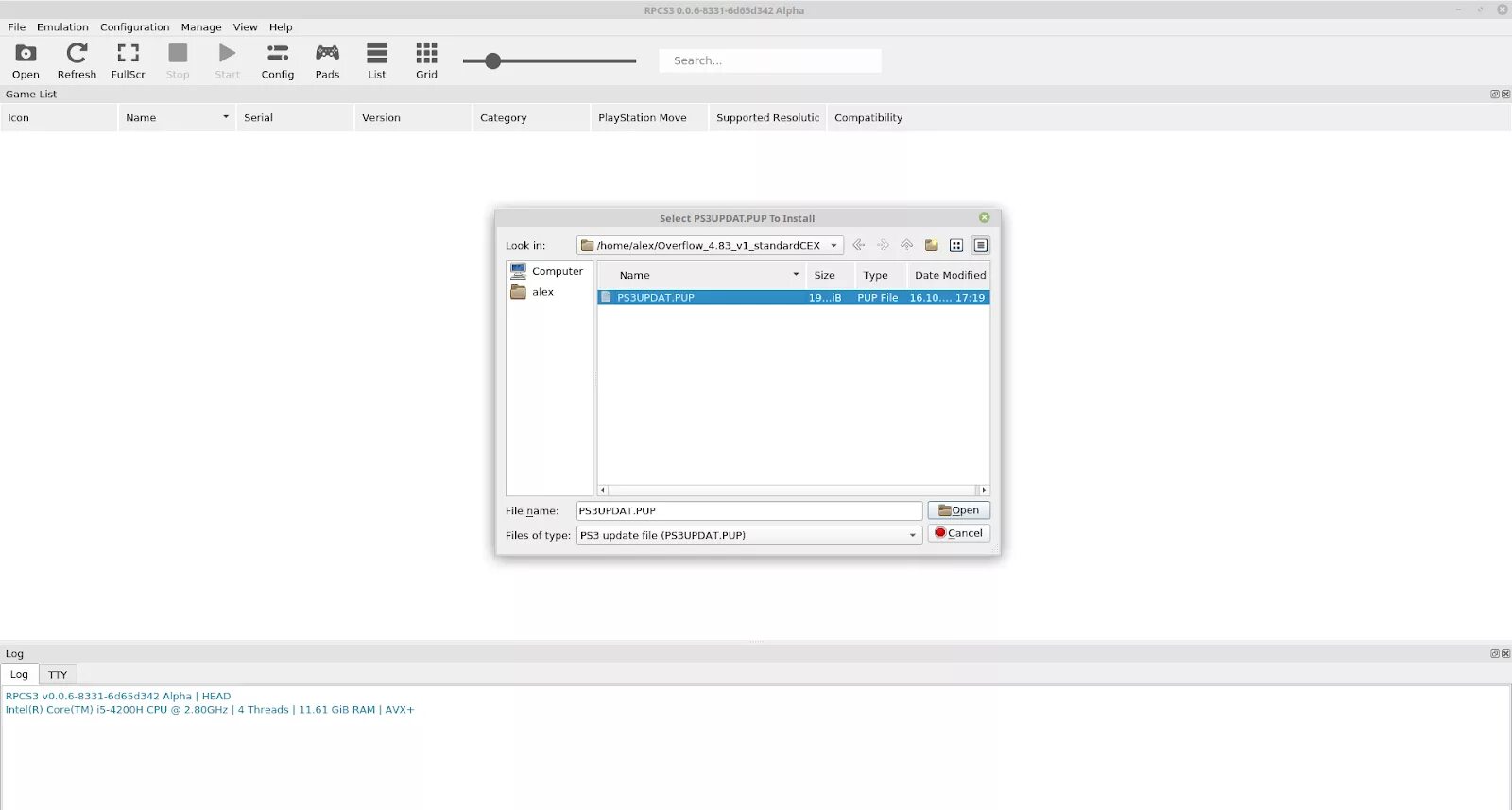
Task: Create new folder in dialog
Action: coord(932,246)
